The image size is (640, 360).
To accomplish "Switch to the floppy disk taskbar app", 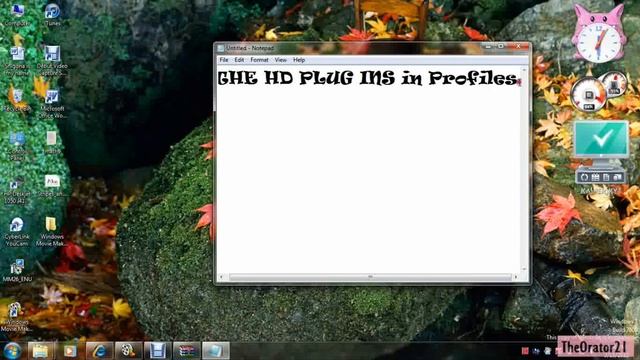I will [157, 351].
